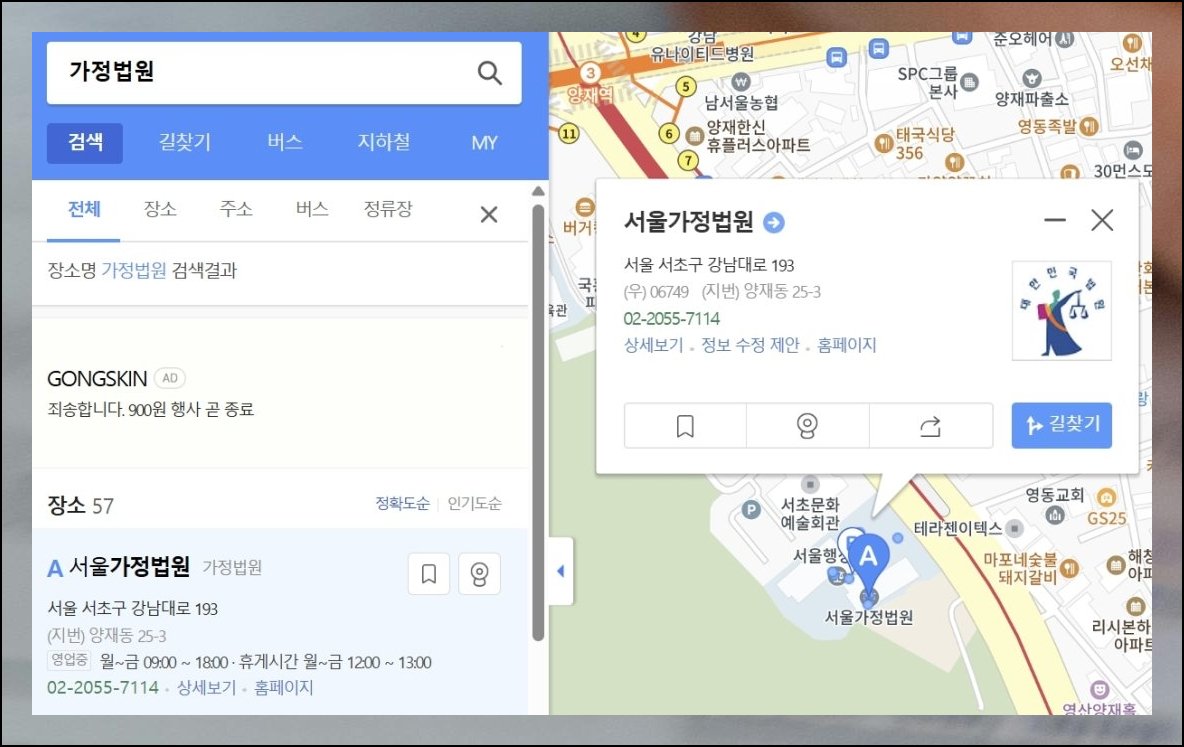This screenshot has width=1184, height=747.
Task: Click the blue 길찾기 button
Action: click(x=1062, y=425)
